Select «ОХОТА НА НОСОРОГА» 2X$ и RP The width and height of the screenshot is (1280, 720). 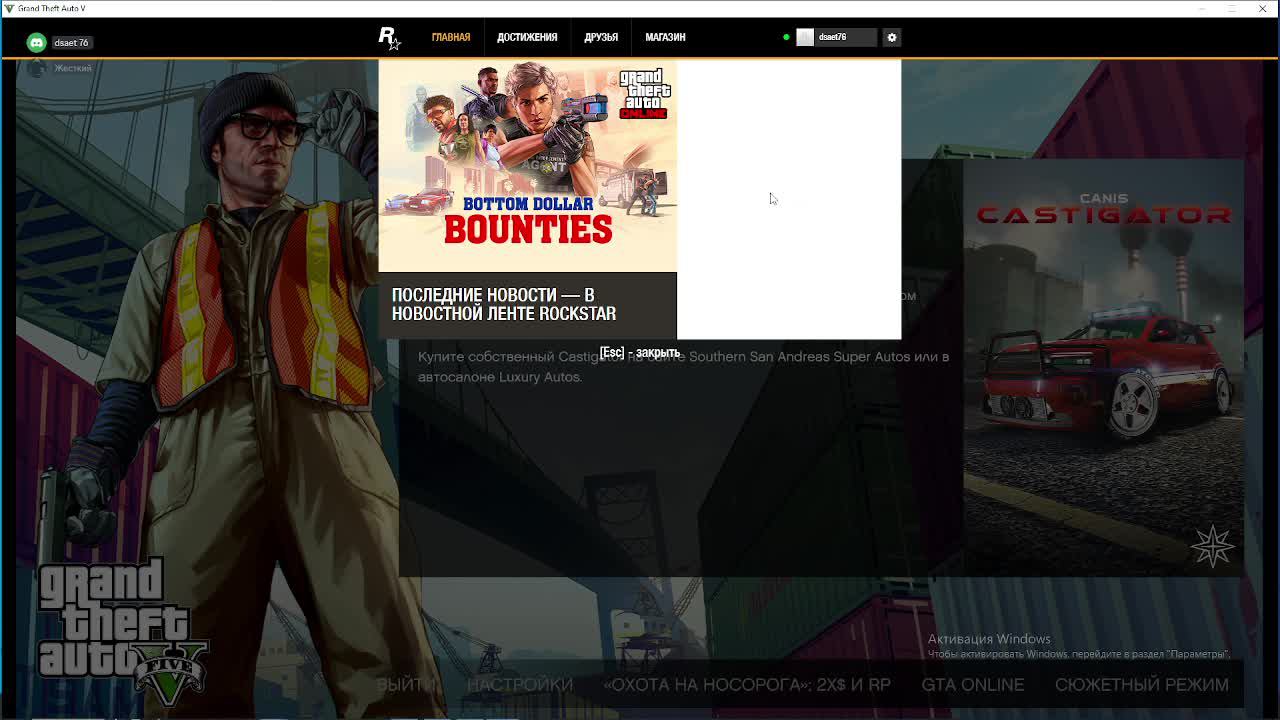coord(746,685)
